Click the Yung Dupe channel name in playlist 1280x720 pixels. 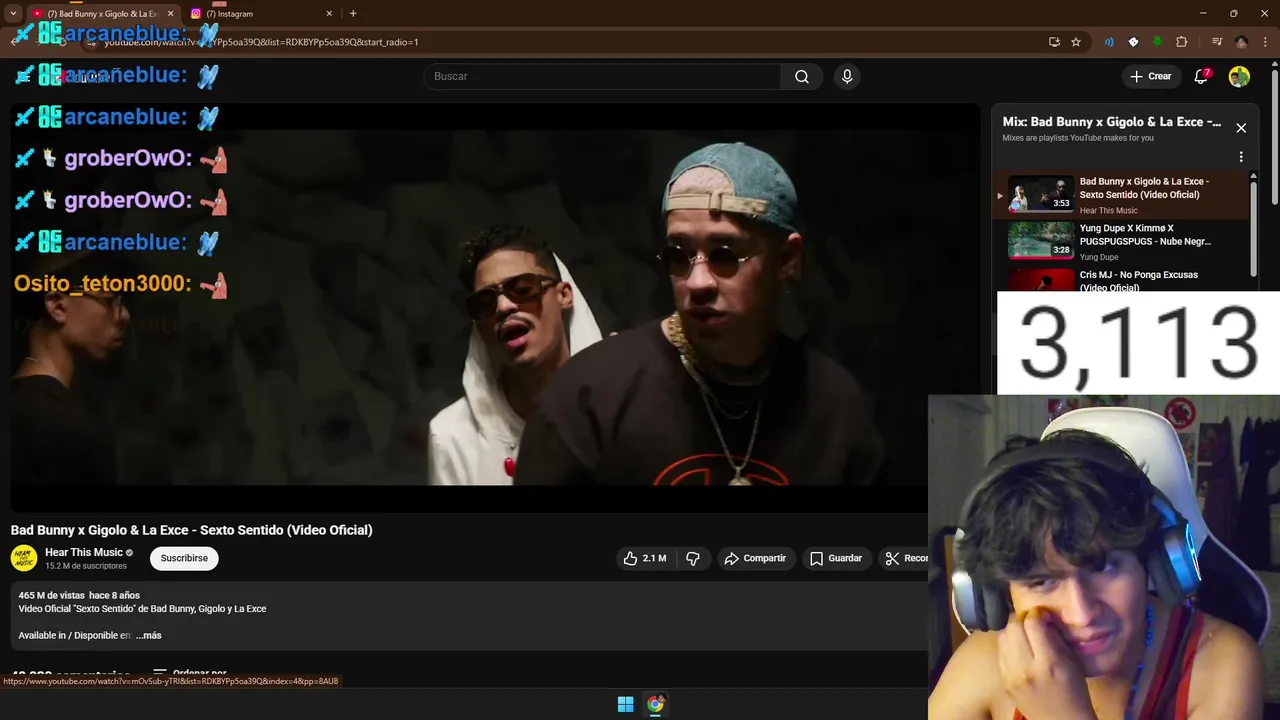tap(1099, 257)
